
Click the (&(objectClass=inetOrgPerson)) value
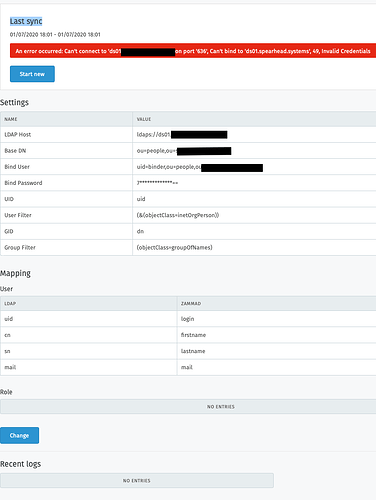tap(178, 215)
